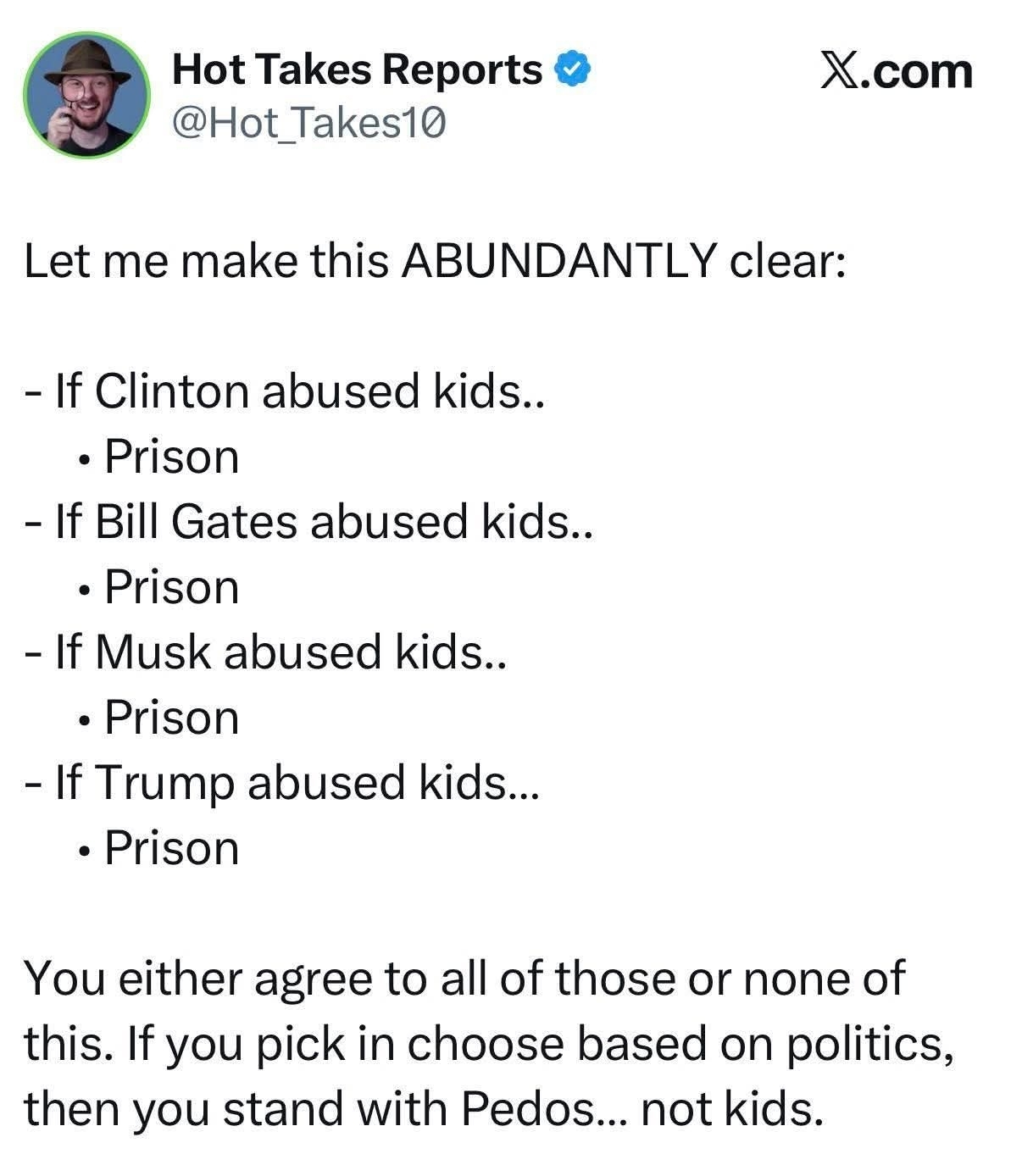
Task: Open the Hot Takes Reports display name
Action: point(357,69)
